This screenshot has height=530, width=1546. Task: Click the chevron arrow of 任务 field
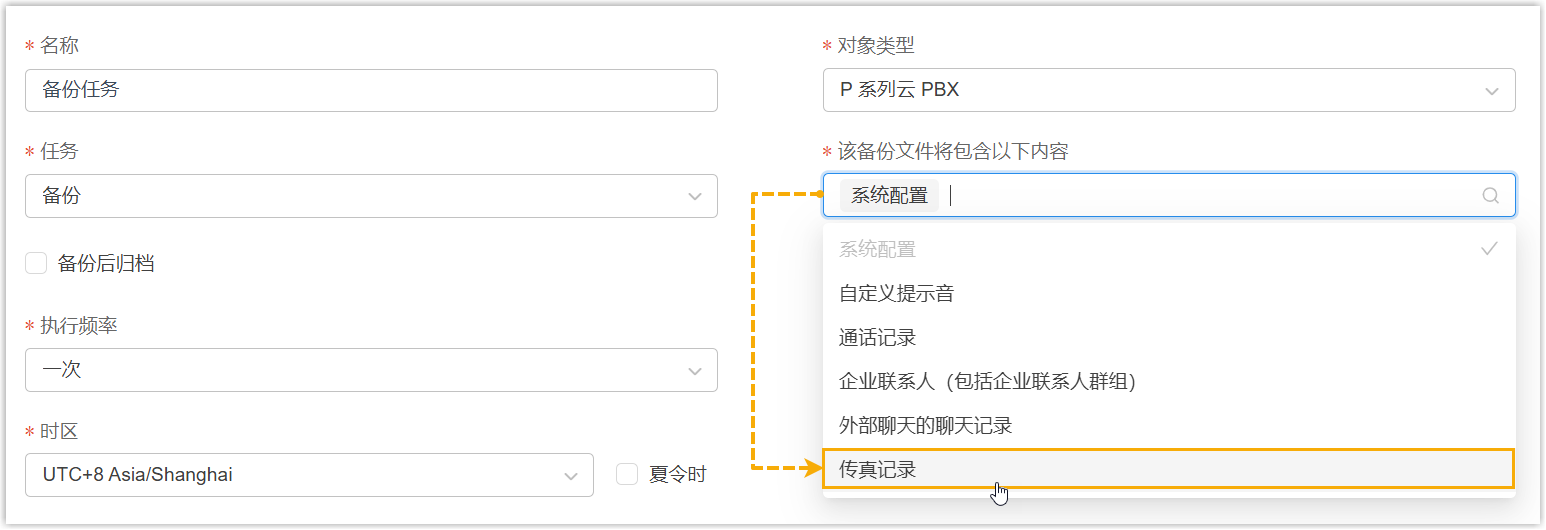click(x=695, y=197)
